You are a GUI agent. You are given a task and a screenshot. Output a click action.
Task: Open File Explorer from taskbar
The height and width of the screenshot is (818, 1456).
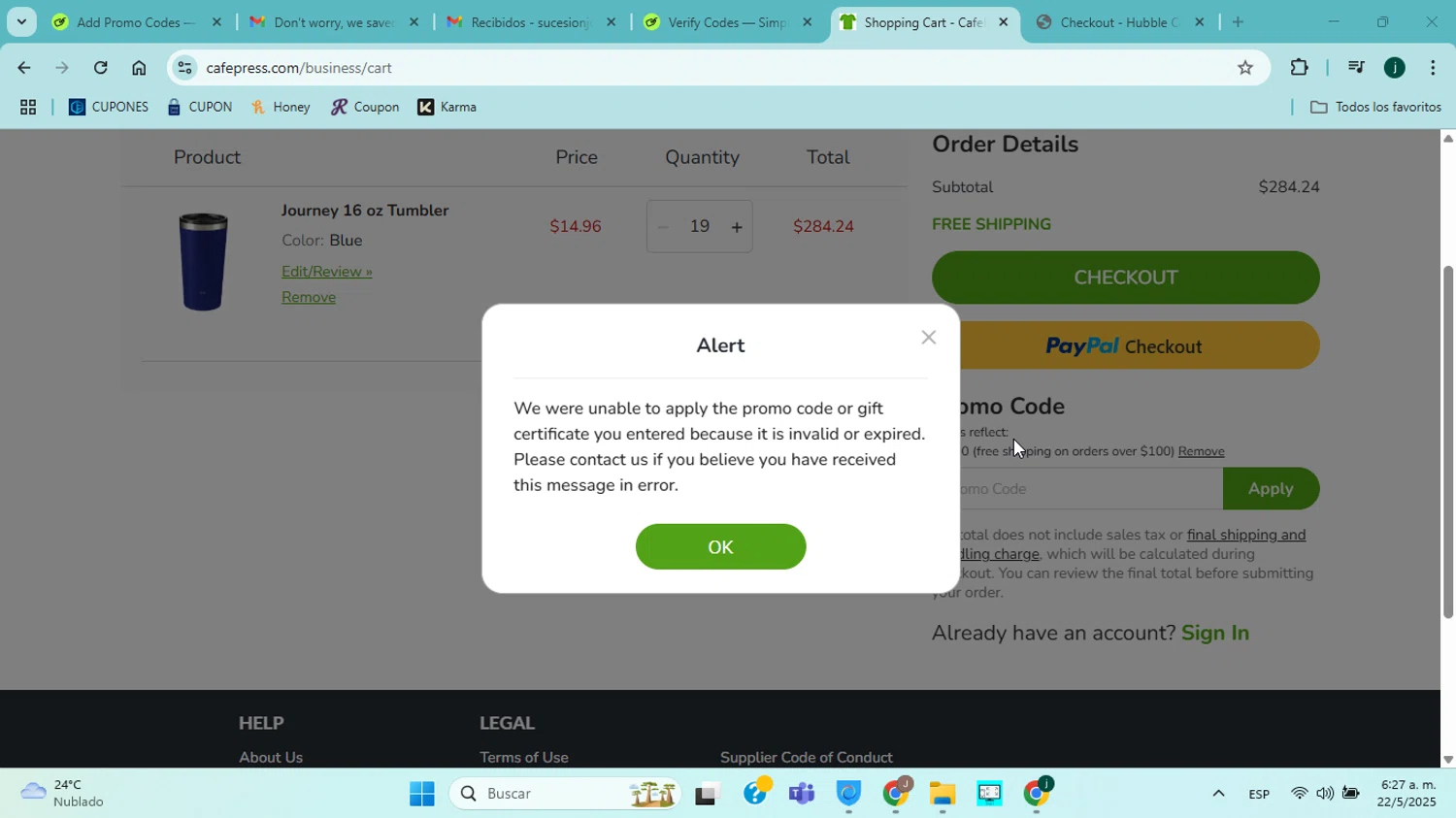click(943, 795)
